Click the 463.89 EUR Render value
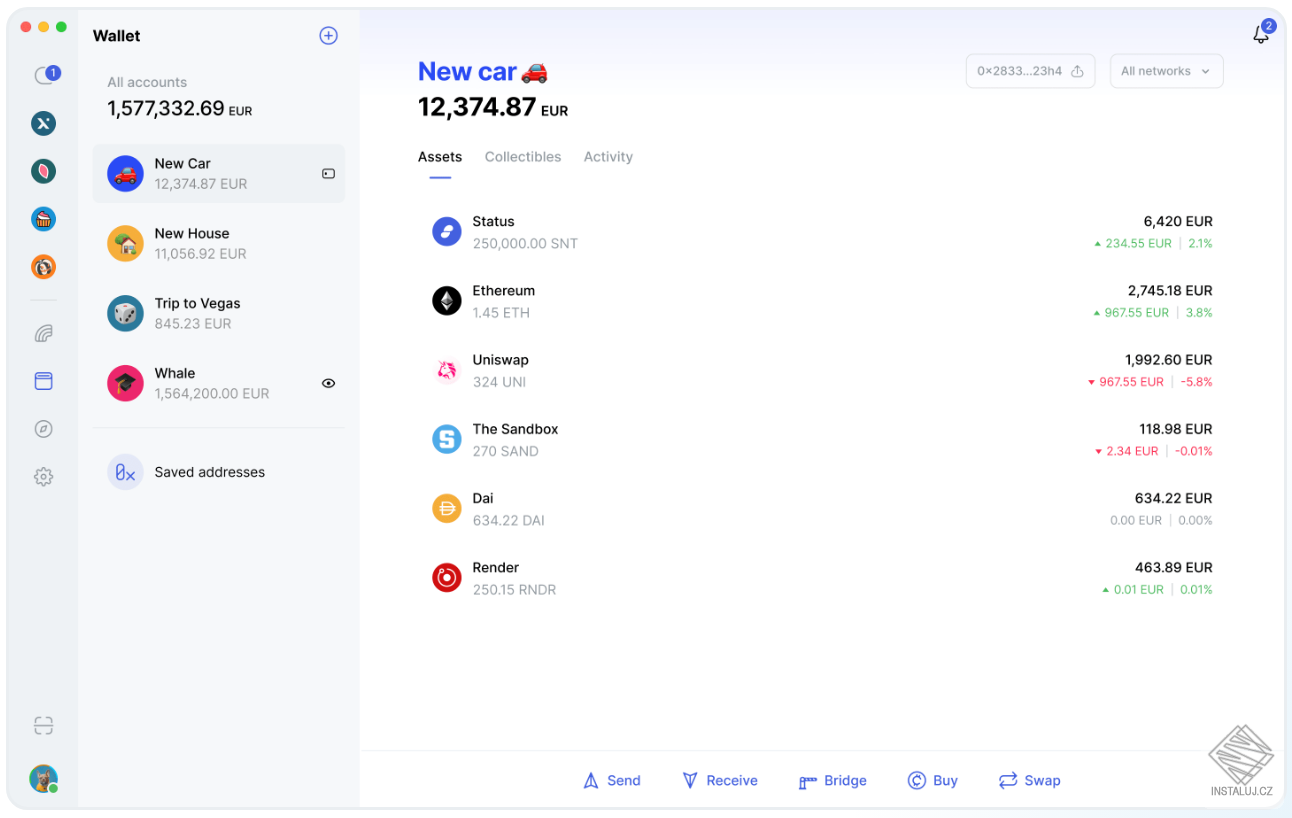Image resolution: width=1292 pixels, height=818 pixels. pyautogui.click(x=1174, y=568)
